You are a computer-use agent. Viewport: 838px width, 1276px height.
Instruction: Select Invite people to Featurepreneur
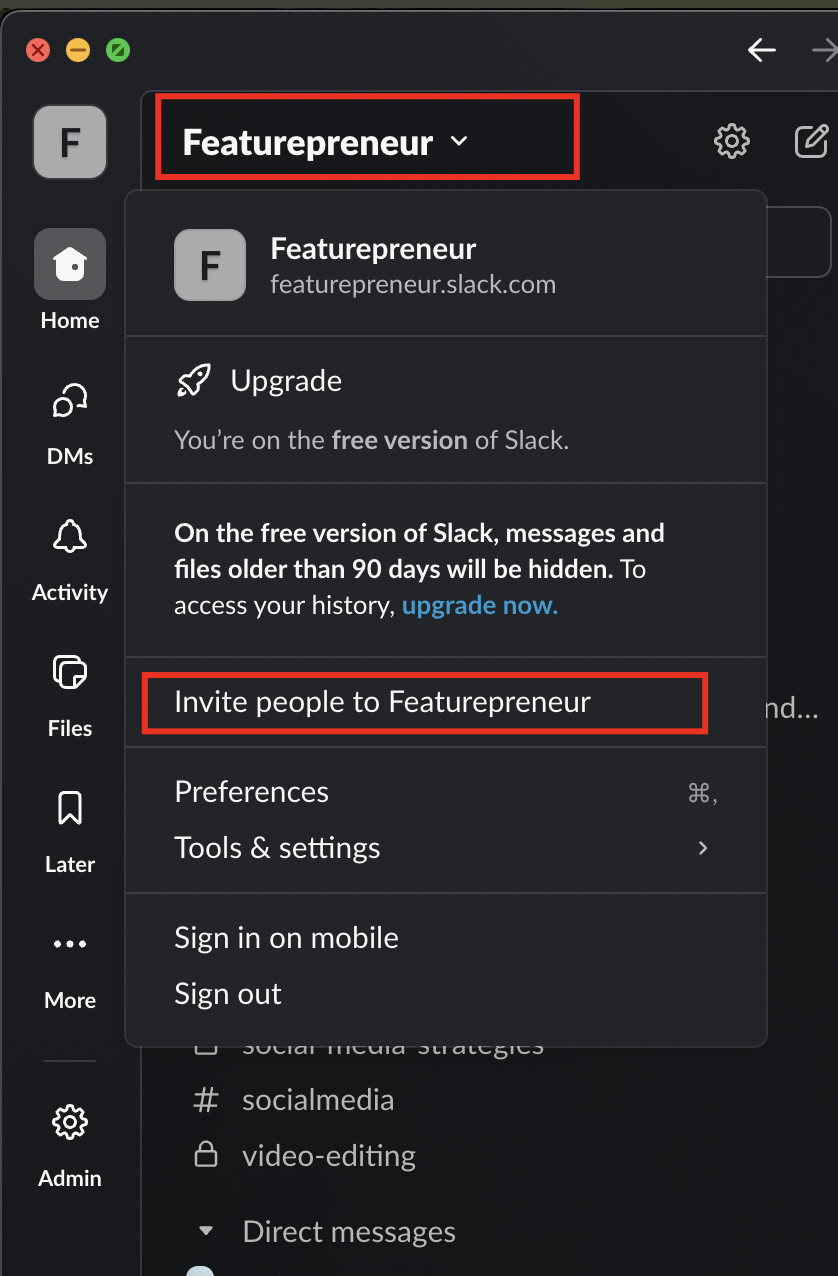point(382,702)
